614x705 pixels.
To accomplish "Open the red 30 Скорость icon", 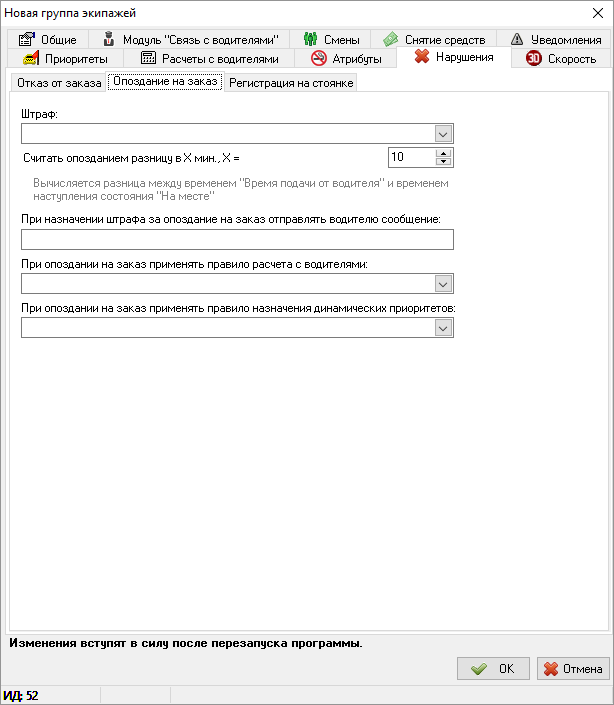I will 534,58.
